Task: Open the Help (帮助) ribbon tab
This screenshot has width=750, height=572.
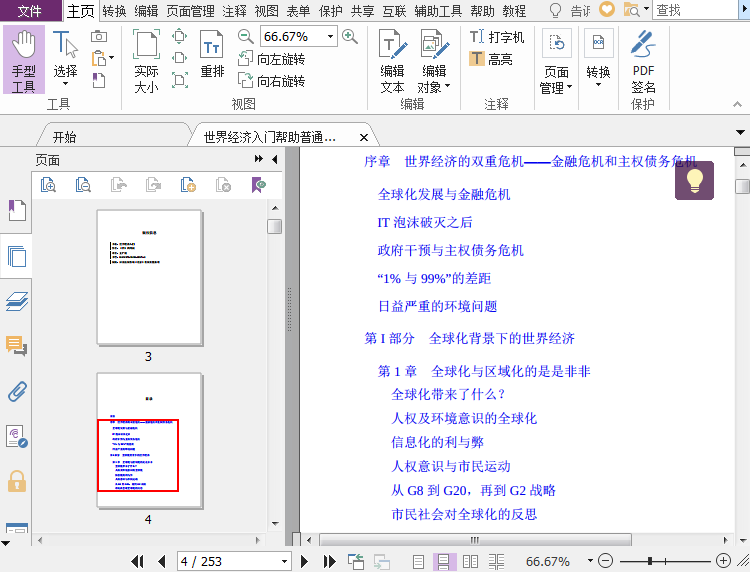Action: click(x=483, y=11)
